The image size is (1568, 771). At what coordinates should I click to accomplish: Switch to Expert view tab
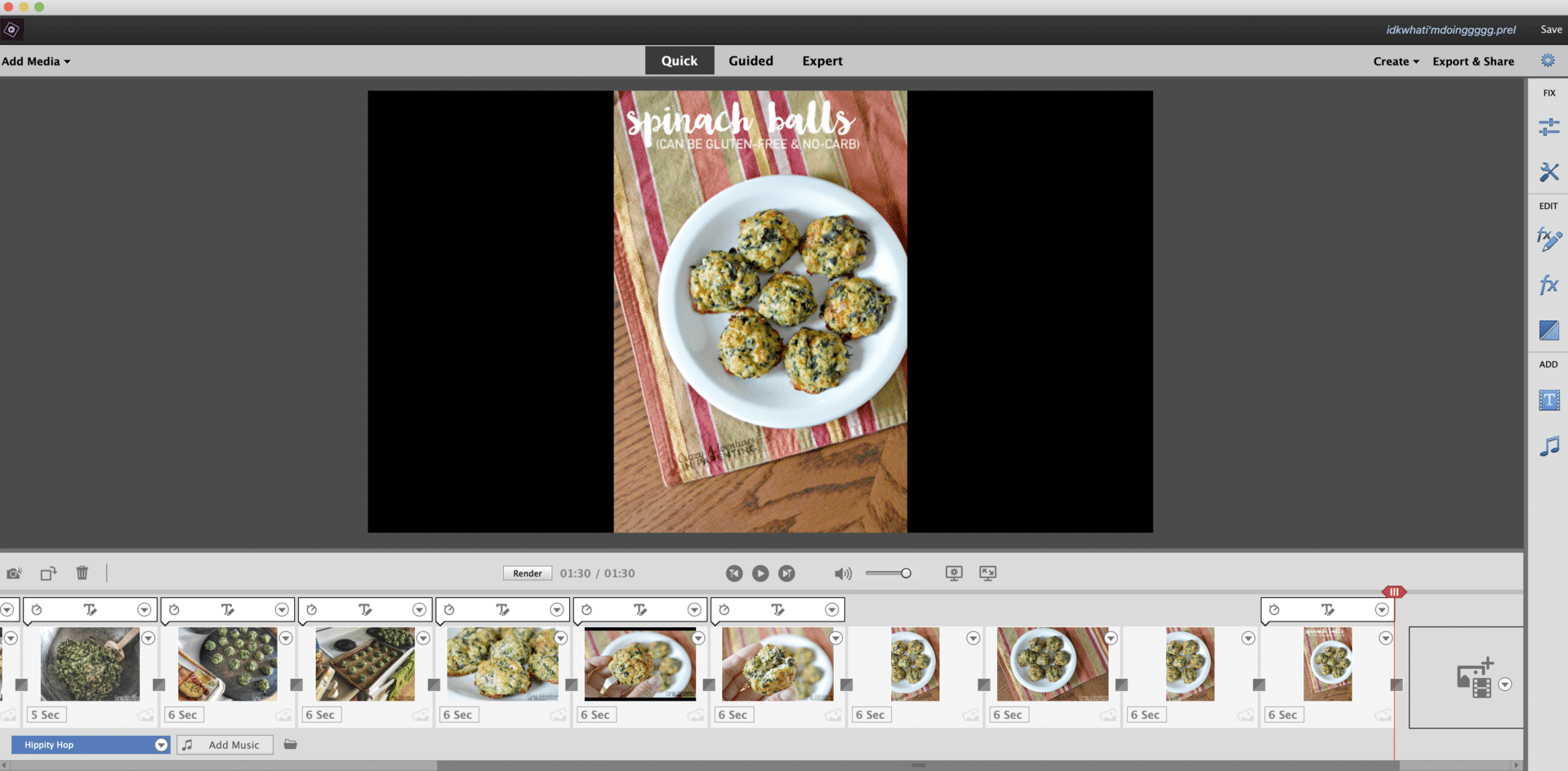(822, 60)
